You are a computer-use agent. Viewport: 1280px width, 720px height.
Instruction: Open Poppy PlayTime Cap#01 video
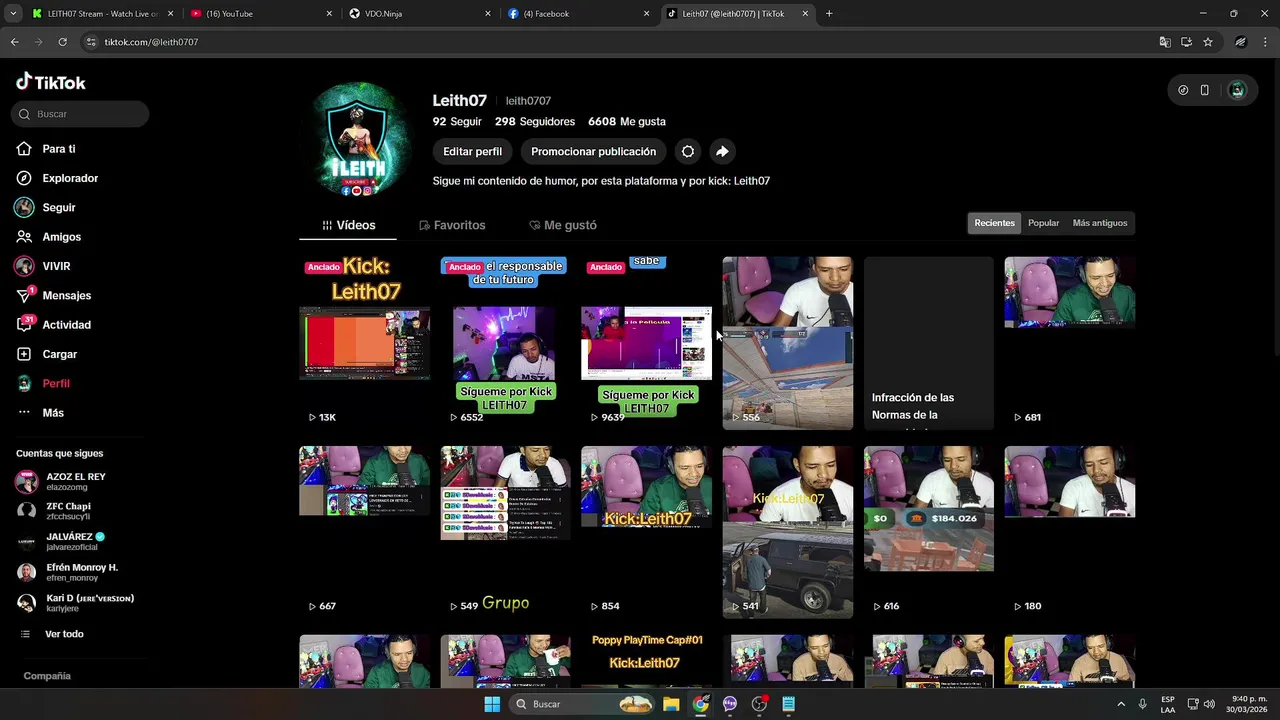646,661
